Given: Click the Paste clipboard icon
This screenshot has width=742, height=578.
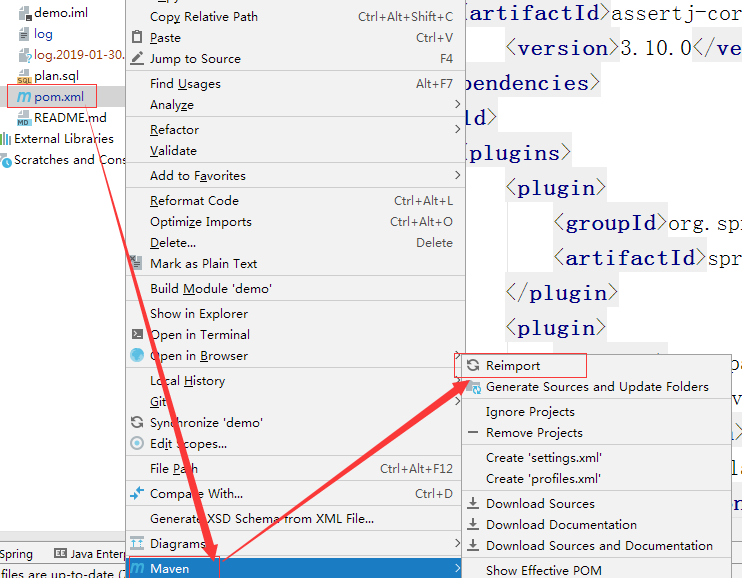Looking at the screenshot, I should click(137, 37).
